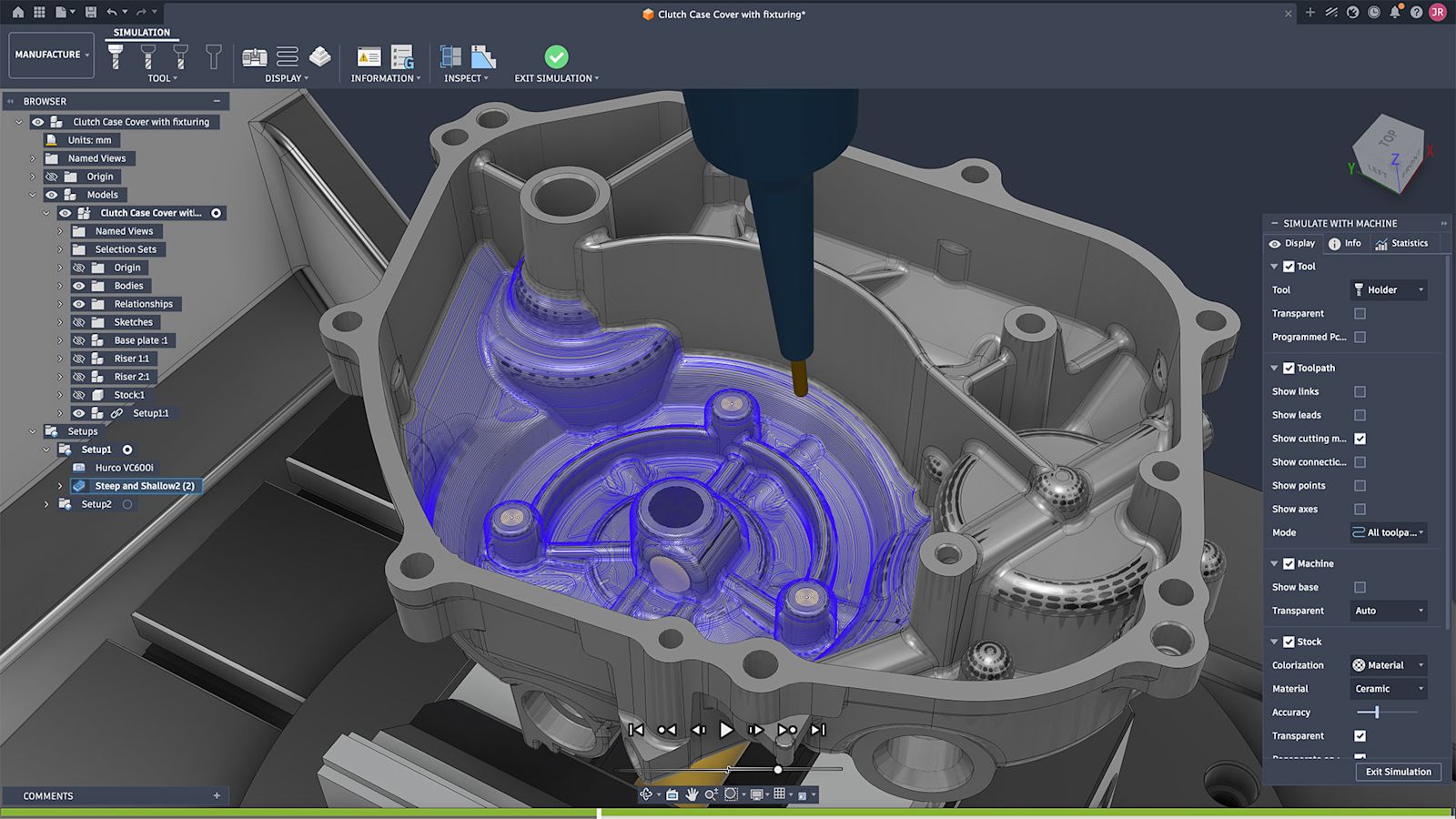Uncheck Show cutting moves checkbox
1456x819 pixels.
[1360, 439]
